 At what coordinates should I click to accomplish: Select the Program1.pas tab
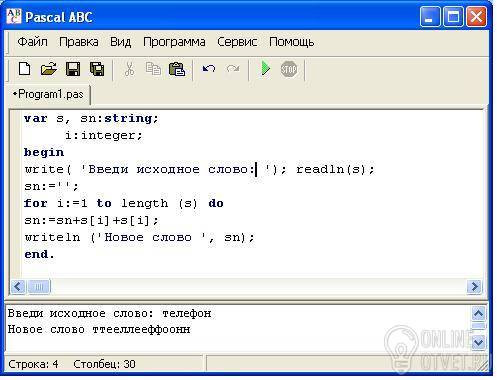[x=48, y=94]
